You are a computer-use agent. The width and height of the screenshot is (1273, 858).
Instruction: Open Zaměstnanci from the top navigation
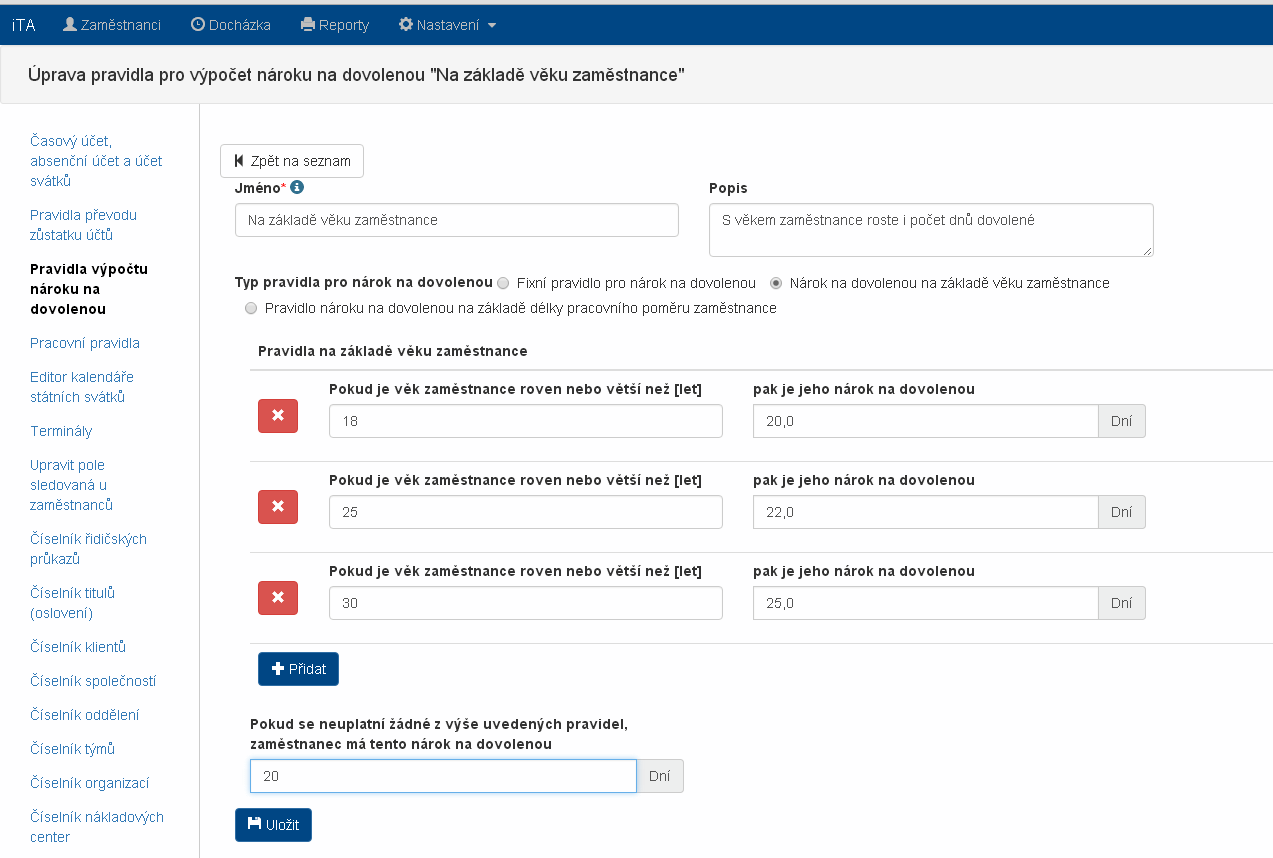(x=112, y=25)
